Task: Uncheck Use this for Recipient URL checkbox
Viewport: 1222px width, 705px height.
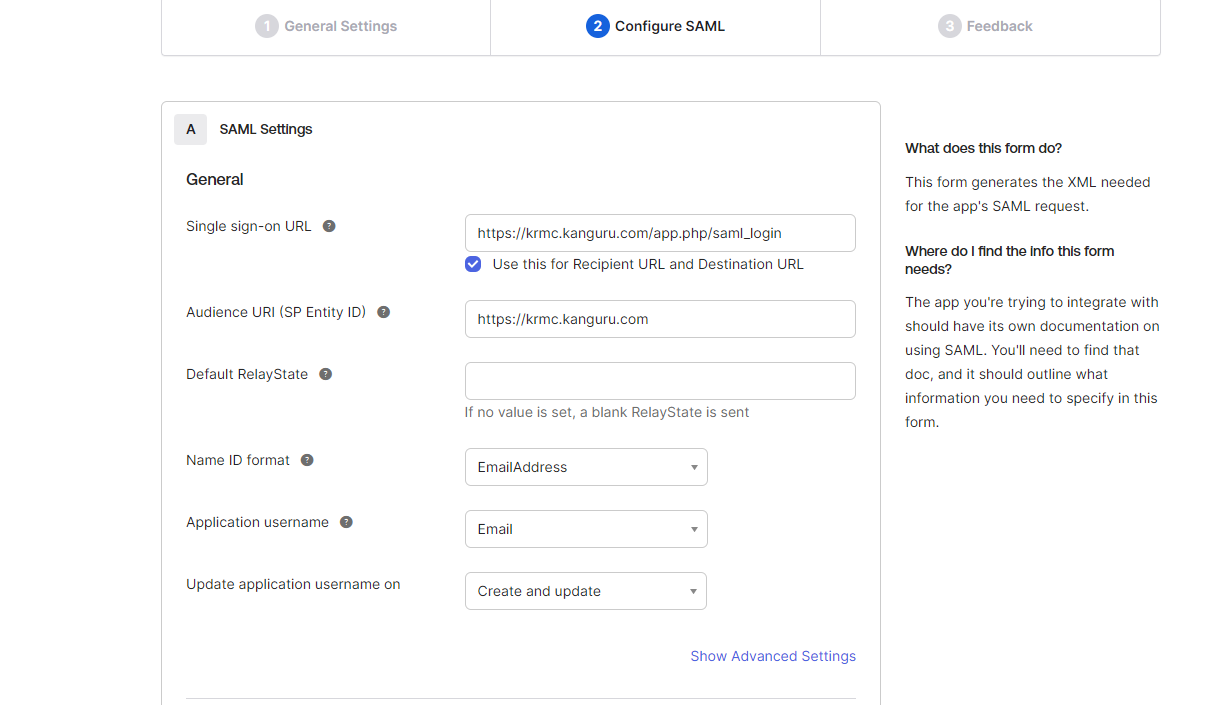Action: (x=473, y=264)
